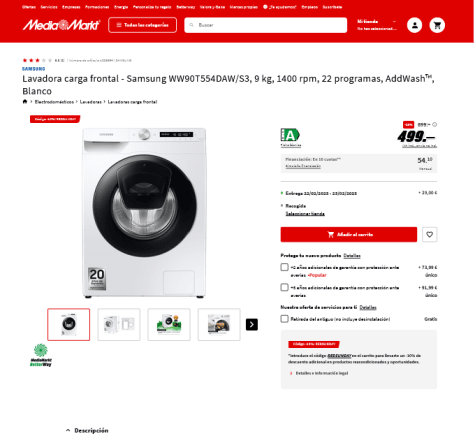Open the Mi tienda store dropdown

pyautogui.click(x=377, y=25)
